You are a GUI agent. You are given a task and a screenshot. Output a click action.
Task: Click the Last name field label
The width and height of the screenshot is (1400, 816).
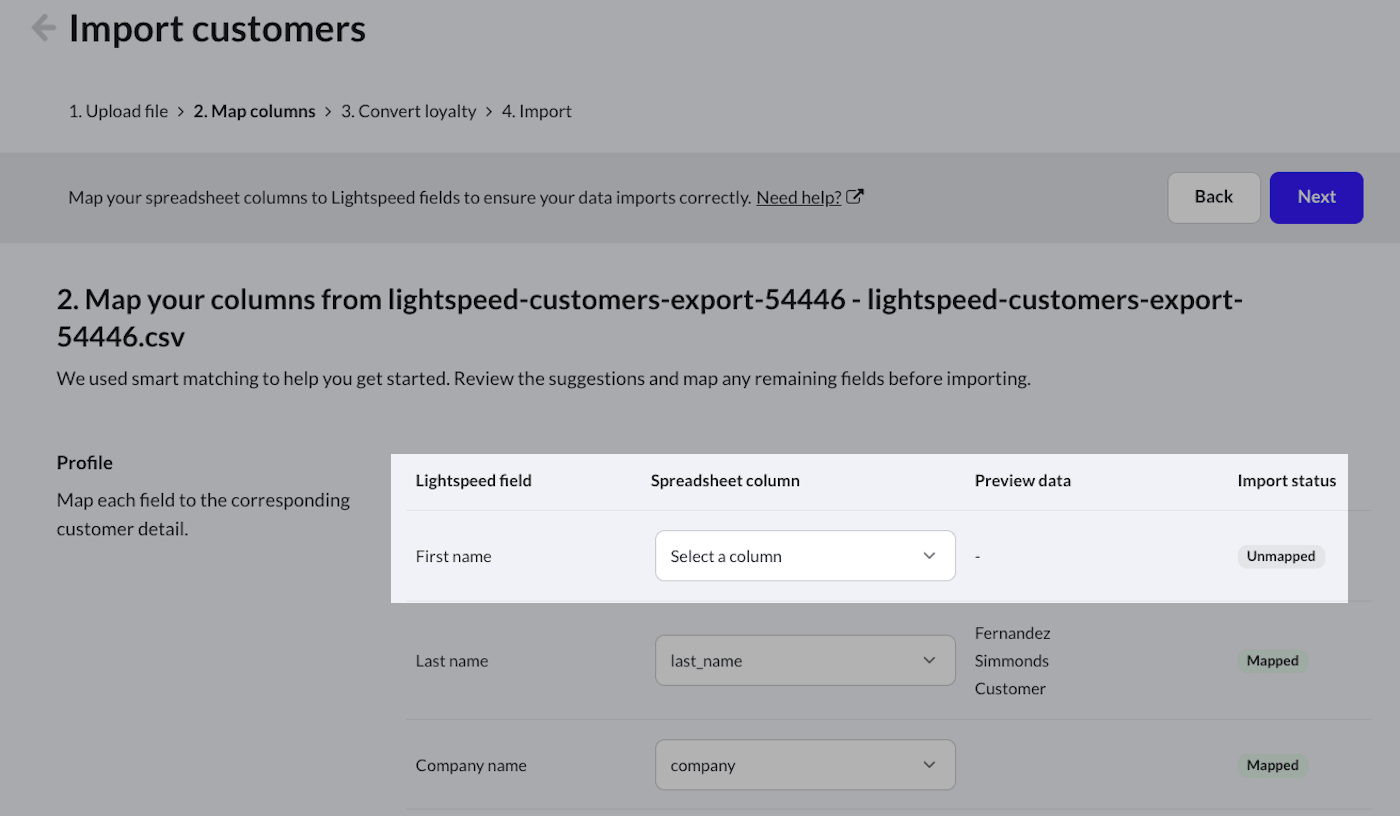(452, 661)
